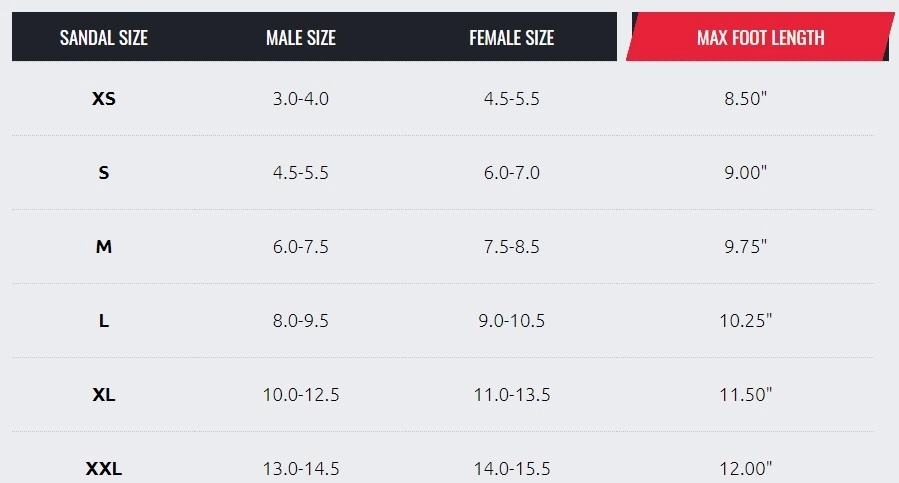Click male size 6.0-7.5 cell
This screenshot has width=899, height=483.
(x=301, y=247)
